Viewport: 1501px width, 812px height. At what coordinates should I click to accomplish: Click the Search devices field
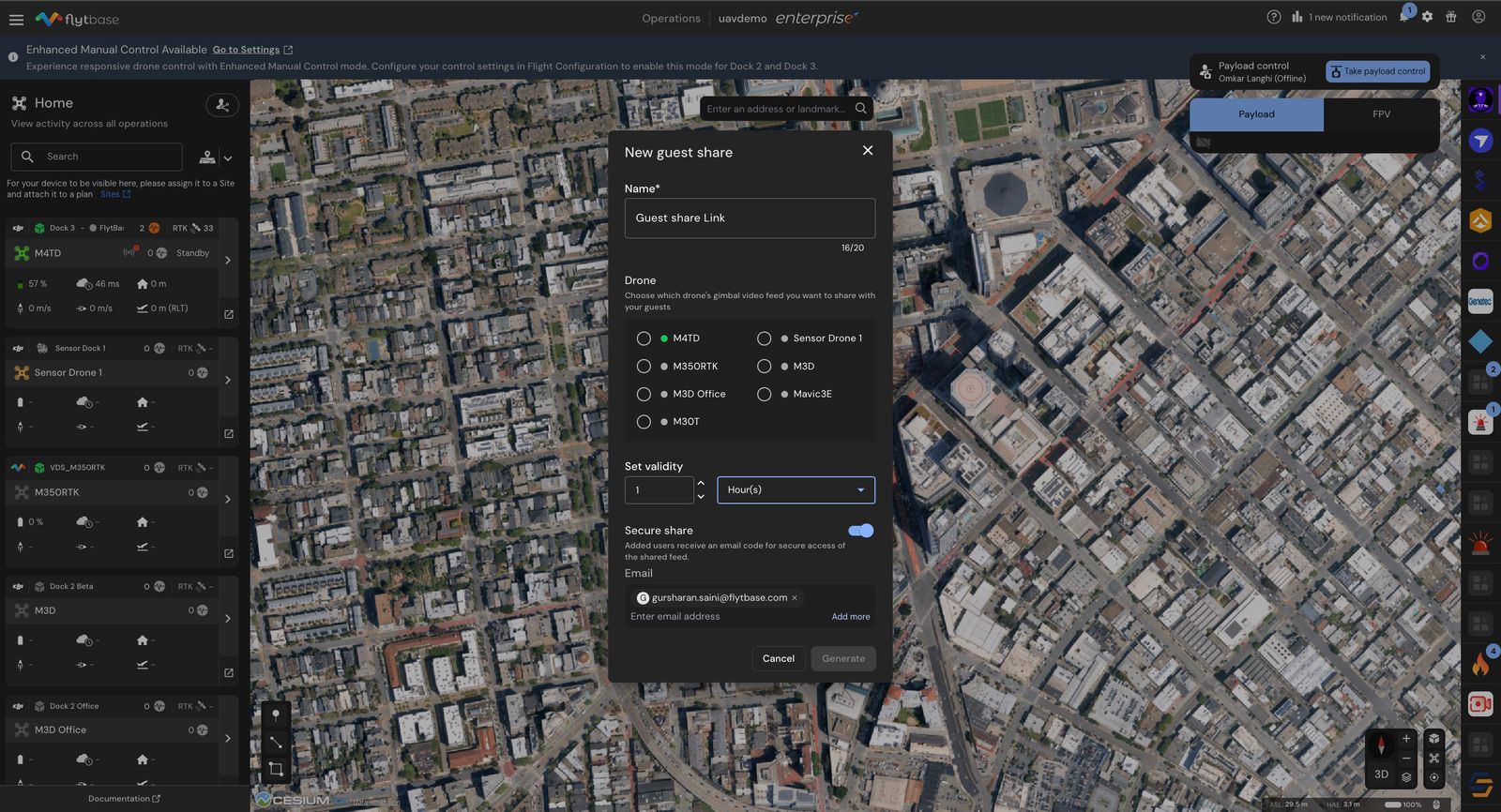[97, 157]
